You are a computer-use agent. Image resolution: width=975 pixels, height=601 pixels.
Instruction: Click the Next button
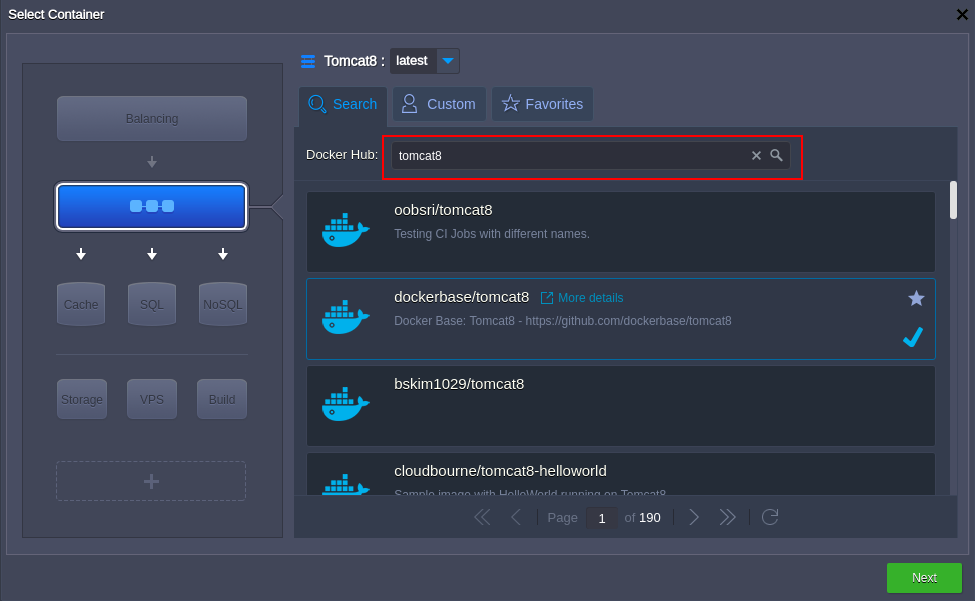pyautogui.click(x=924, y=577)
